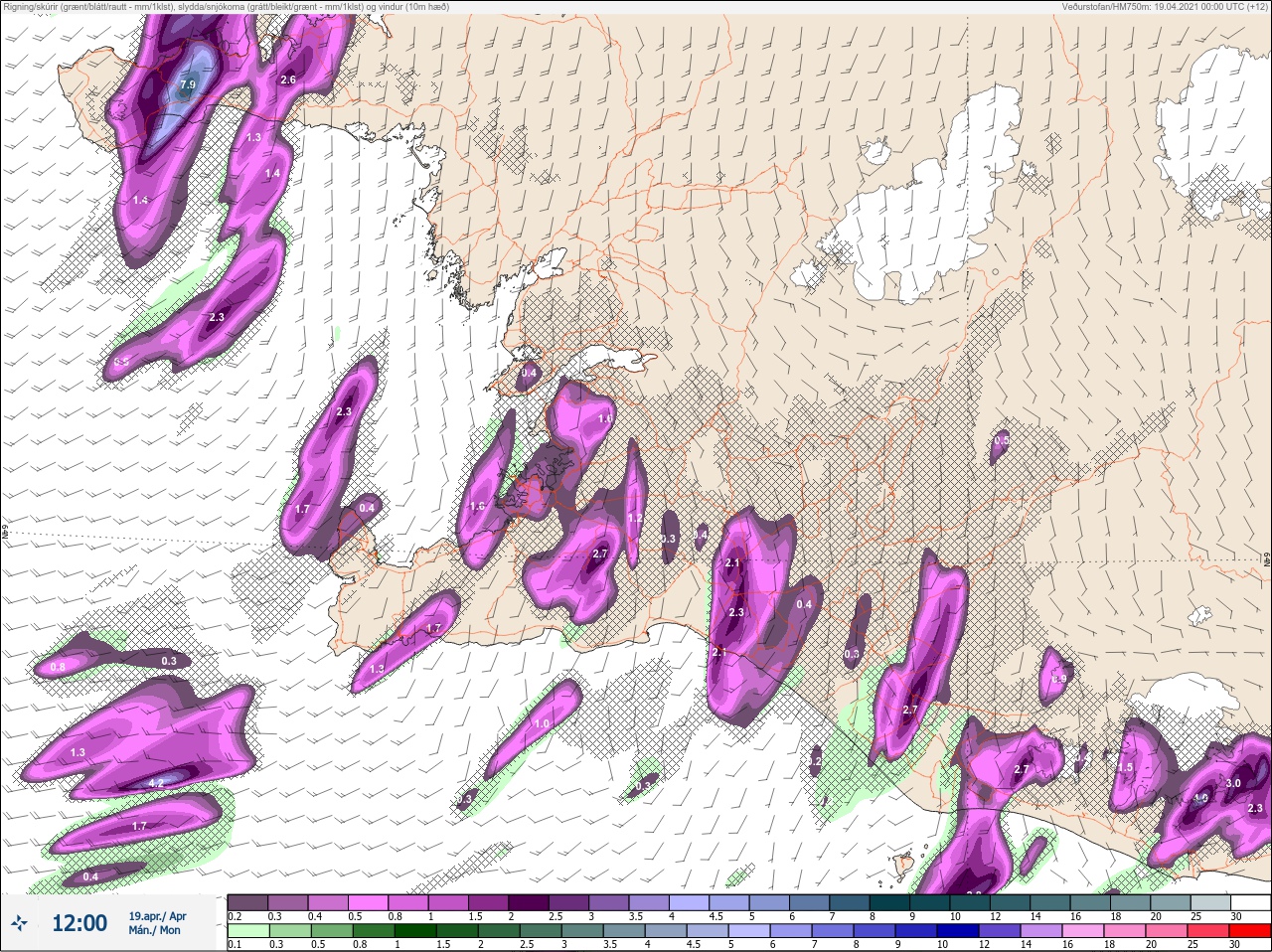Click upper legend lavender swatch between 4 and 4.5
The image size is (1272, 952).
pyautogui.click(x=690, y=902)
